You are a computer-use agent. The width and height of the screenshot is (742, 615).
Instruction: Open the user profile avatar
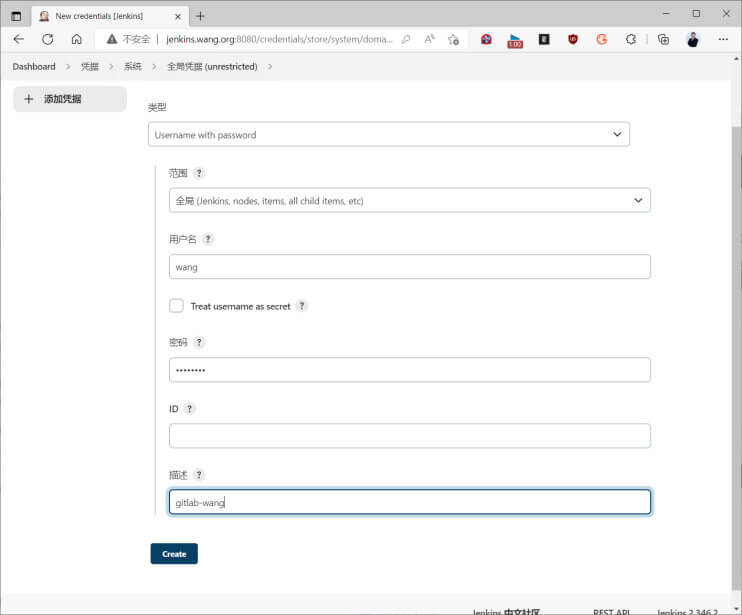point(693,39)
